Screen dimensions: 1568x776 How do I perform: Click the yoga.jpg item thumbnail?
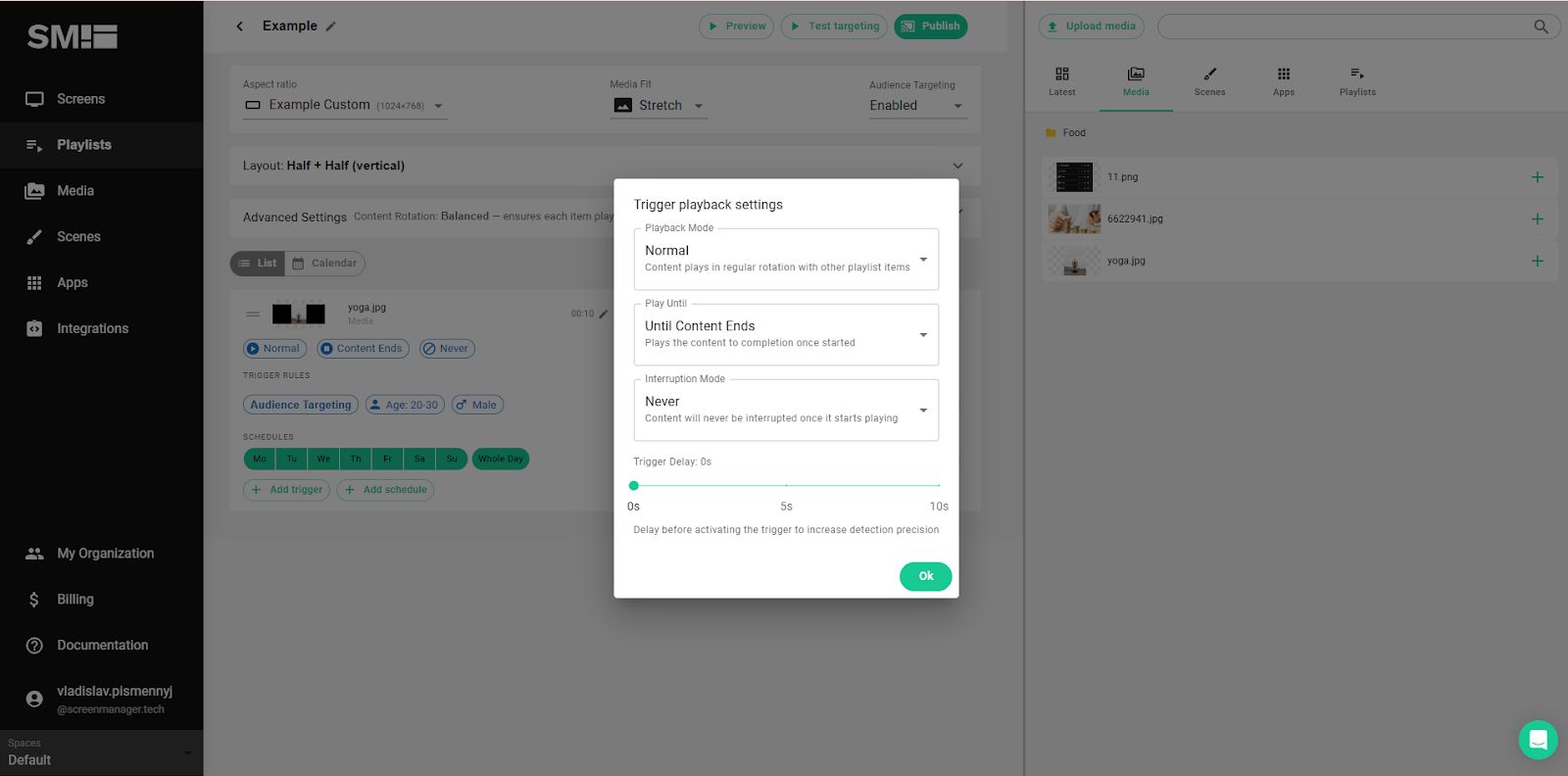pyautogui.click(x=299, y=314)
